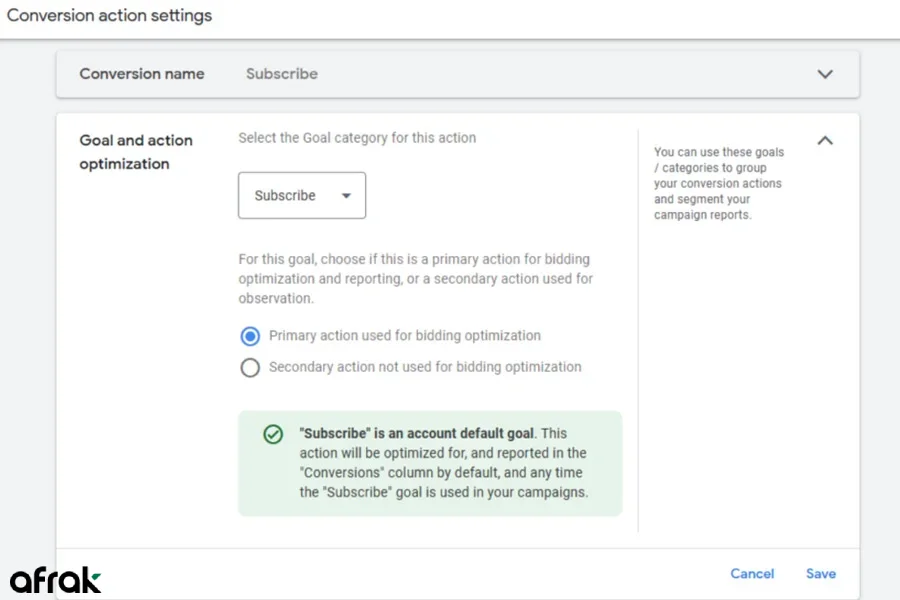Select Secondary action not used for bidding
900x600 pixels.
pyautogui.click(x=250, y=367)
